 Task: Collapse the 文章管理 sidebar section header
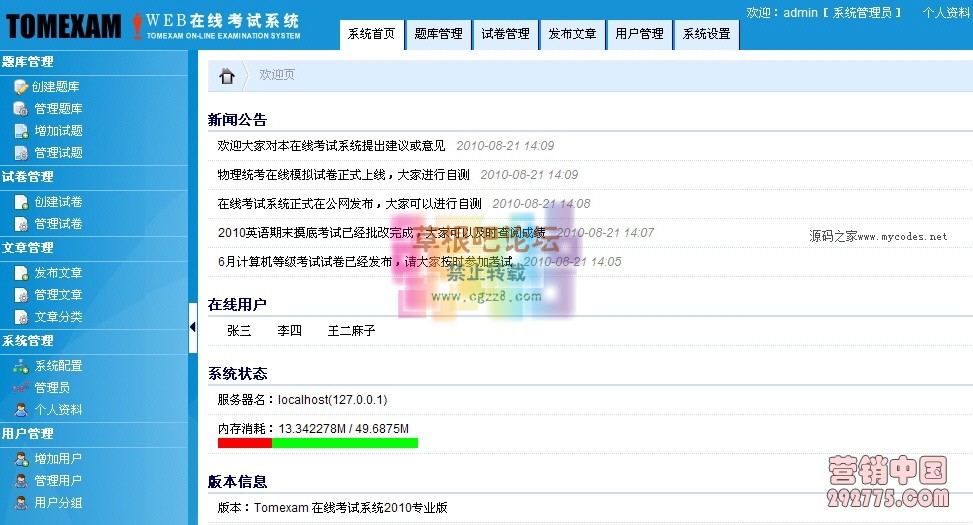click(x=94, y=248)
